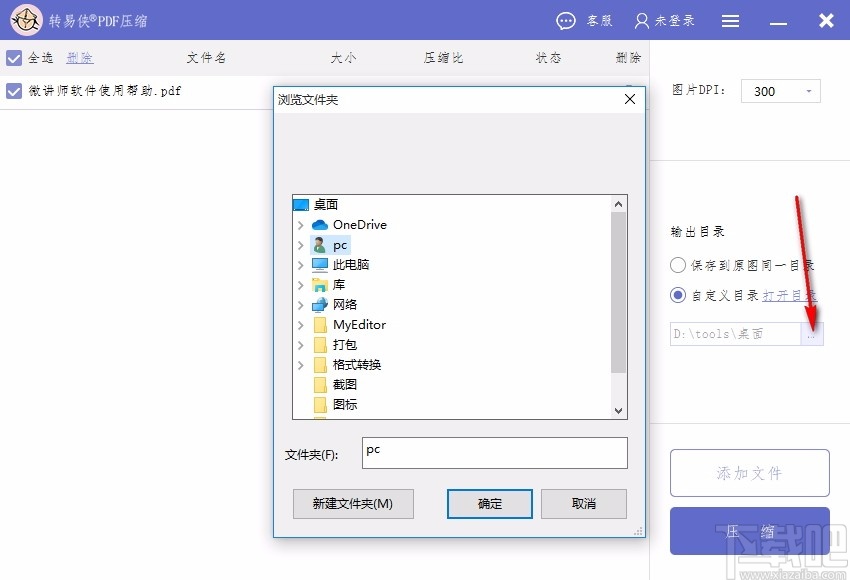Click the 转易侠PDF压缩 app logo icon
The width and height of the screenshot is (850, 580).
(27, 20)
